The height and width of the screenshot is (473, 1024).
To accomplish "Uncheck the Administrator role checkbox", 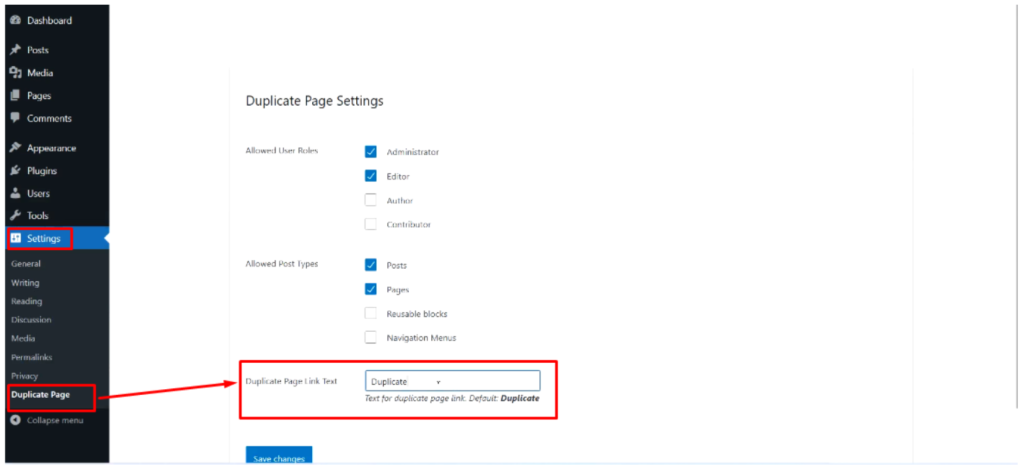I will [371, 152].
